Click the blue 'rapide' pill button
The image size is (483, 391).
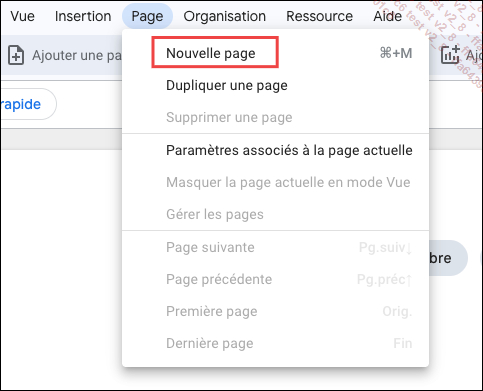[28, 104]
